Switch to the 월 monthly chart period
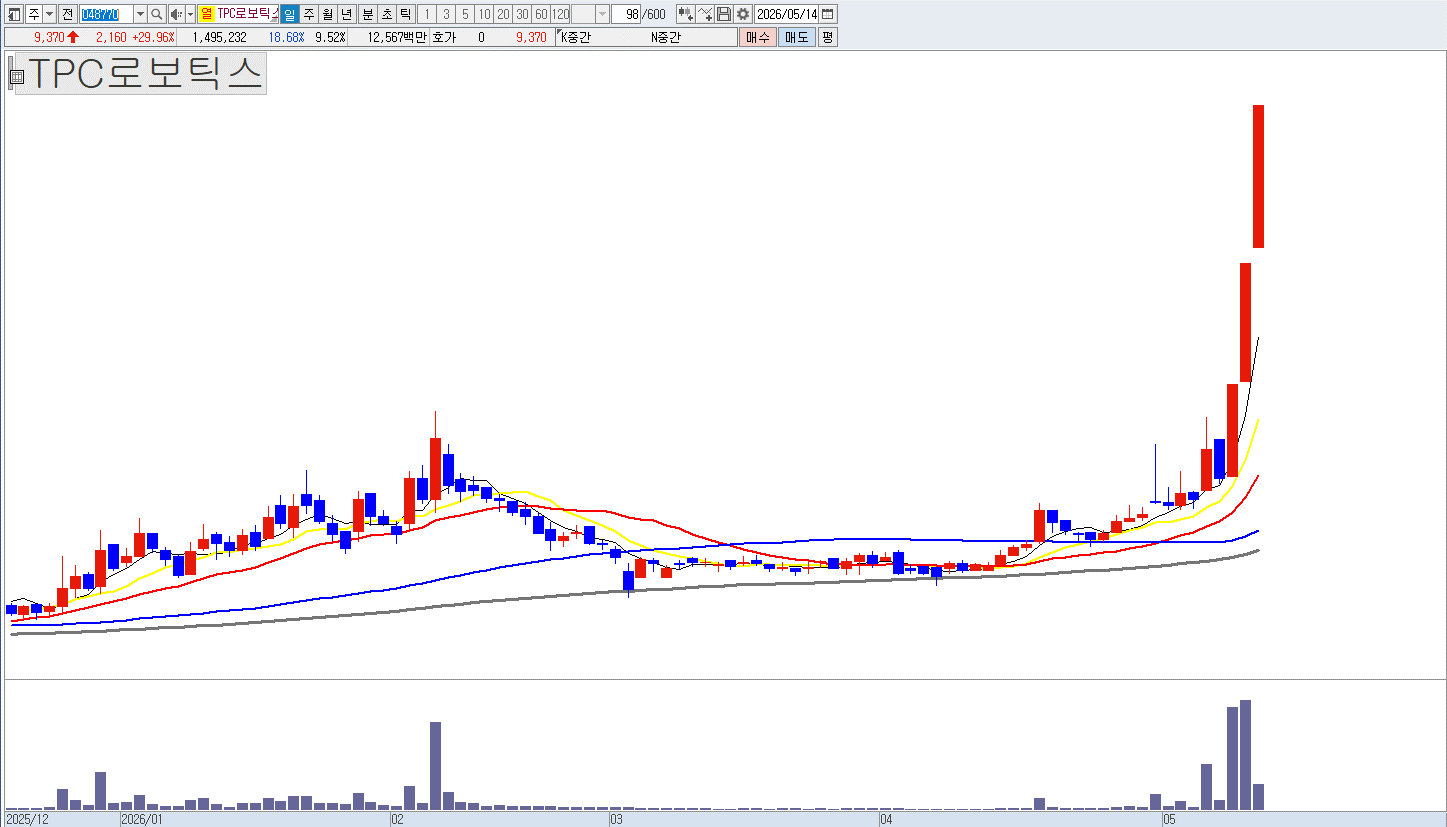Viewport: 1447px width, 827px height. [x=327, y=14]
